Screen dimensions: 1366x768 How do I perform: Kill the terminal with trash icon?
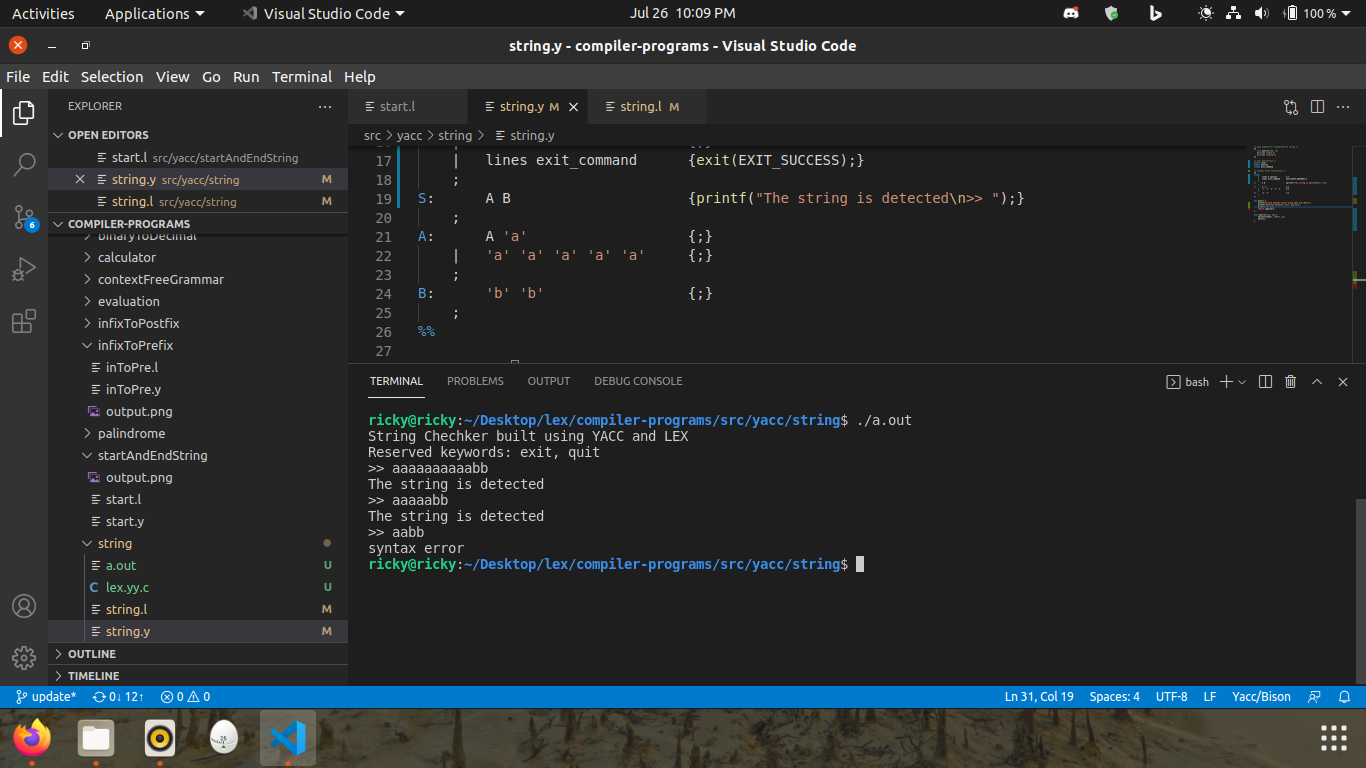[x=1291, y=382]
